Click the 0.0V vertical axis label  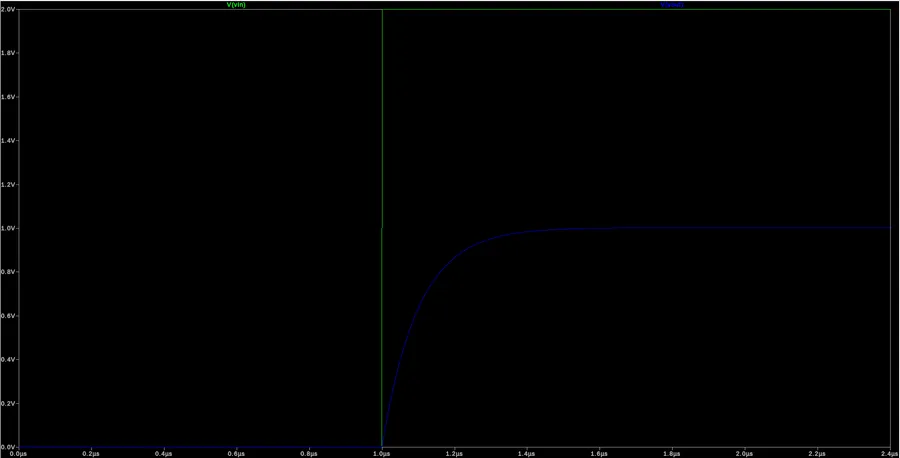coord(7,447)
